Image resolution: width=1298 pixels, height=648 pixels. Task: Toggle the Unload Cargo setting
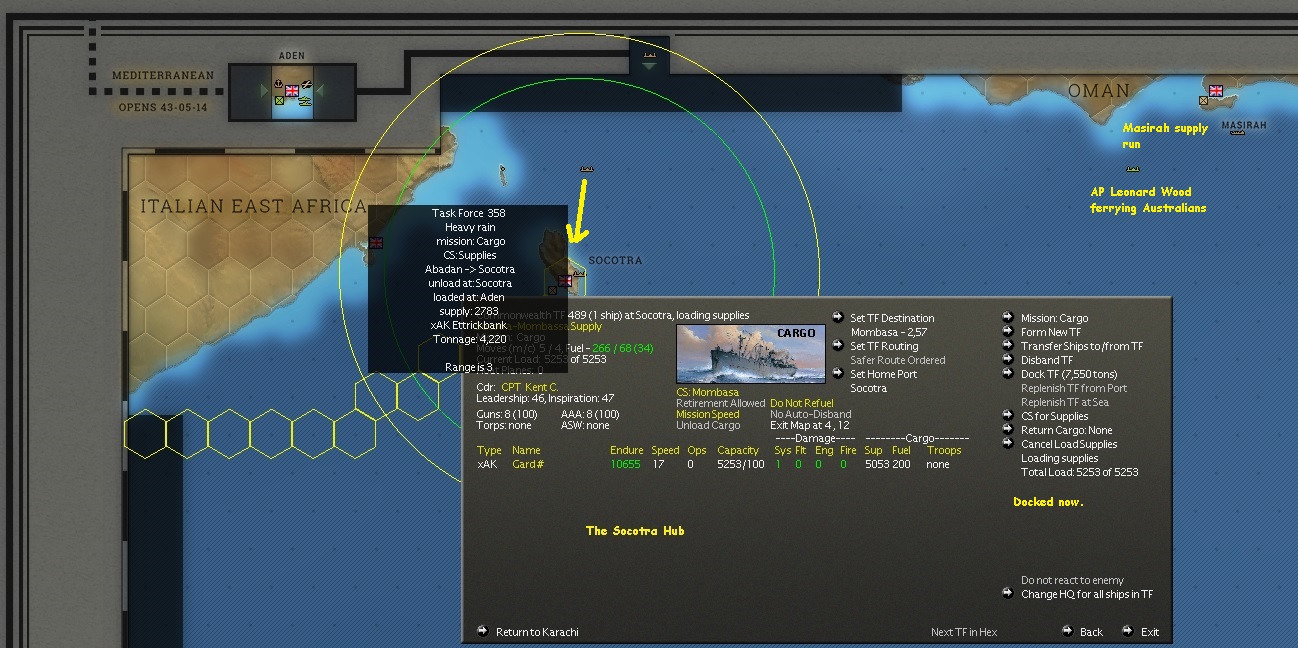pyautogui.click(x=708, y=425)
